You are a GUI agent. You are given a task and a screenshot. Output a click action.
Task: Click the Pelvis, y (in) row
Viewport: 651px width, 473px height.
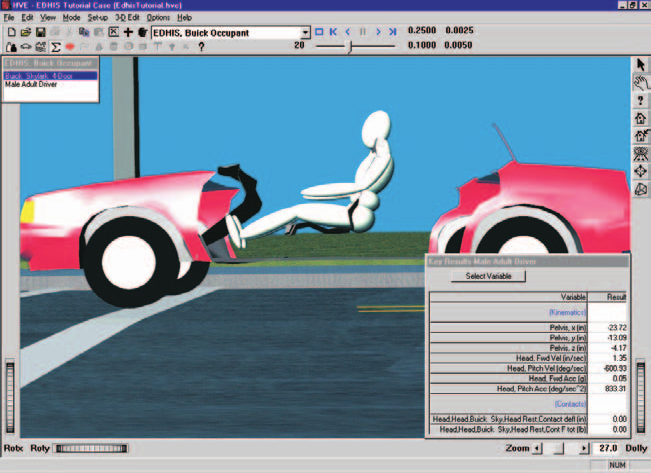(529, 338)
